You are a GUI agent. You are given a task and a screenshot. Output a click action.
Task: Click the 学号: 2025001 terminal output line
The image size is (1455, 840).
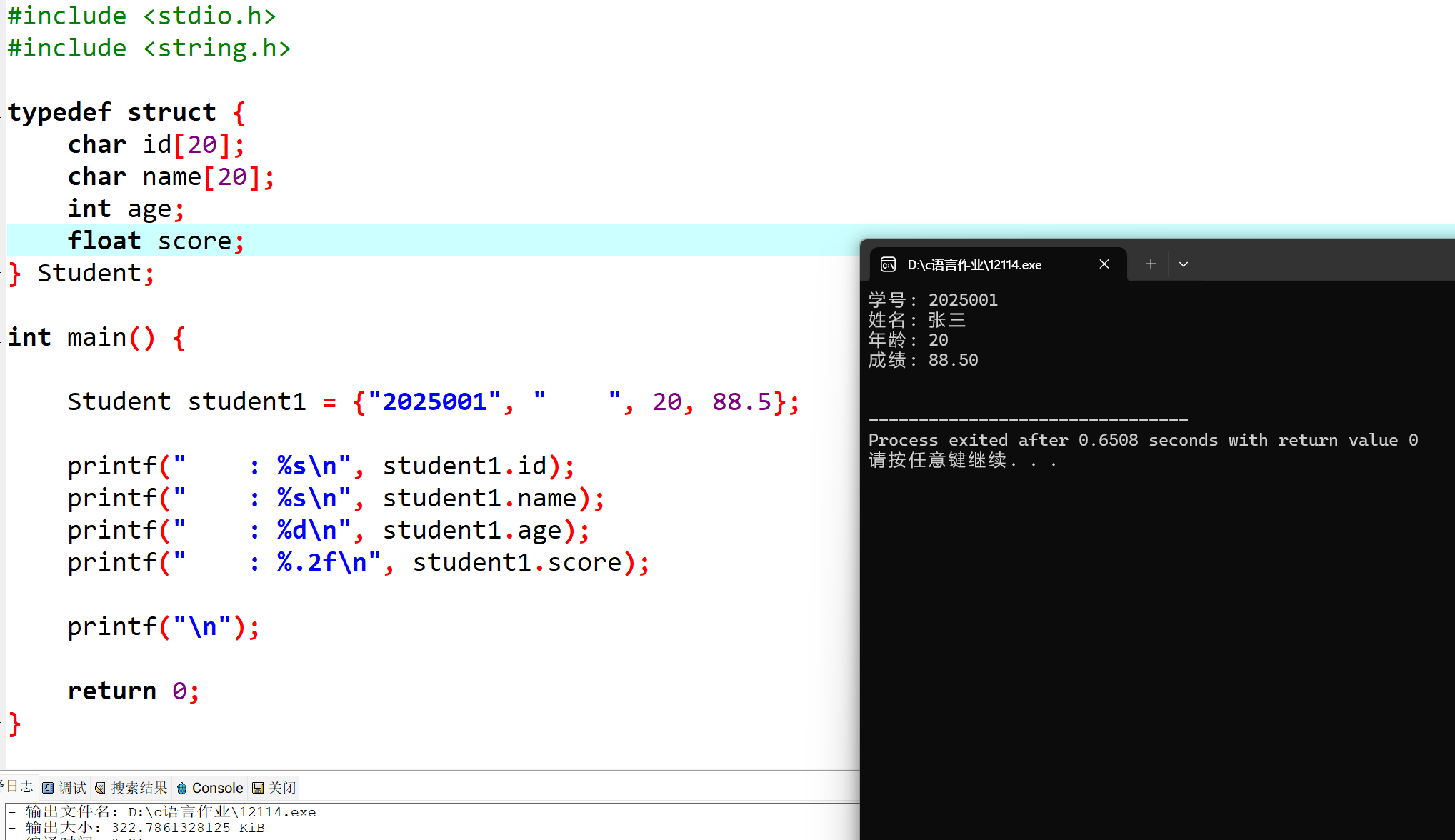pyautogui.click(x=933, y=300)
